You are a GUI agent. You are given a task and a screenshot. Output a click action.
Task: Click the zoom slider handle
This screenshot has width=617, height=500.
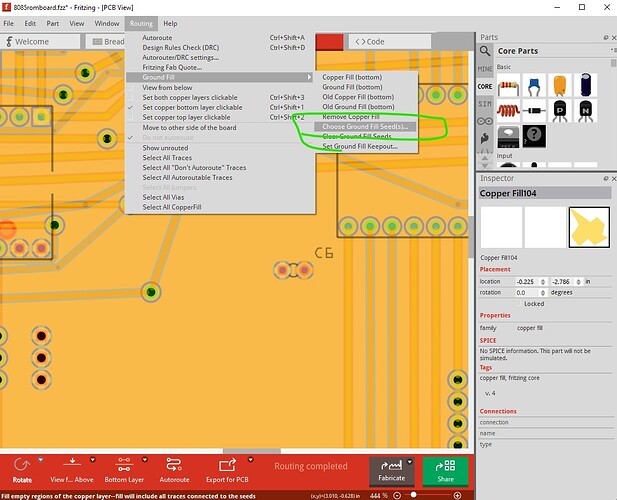pos(413,495)
